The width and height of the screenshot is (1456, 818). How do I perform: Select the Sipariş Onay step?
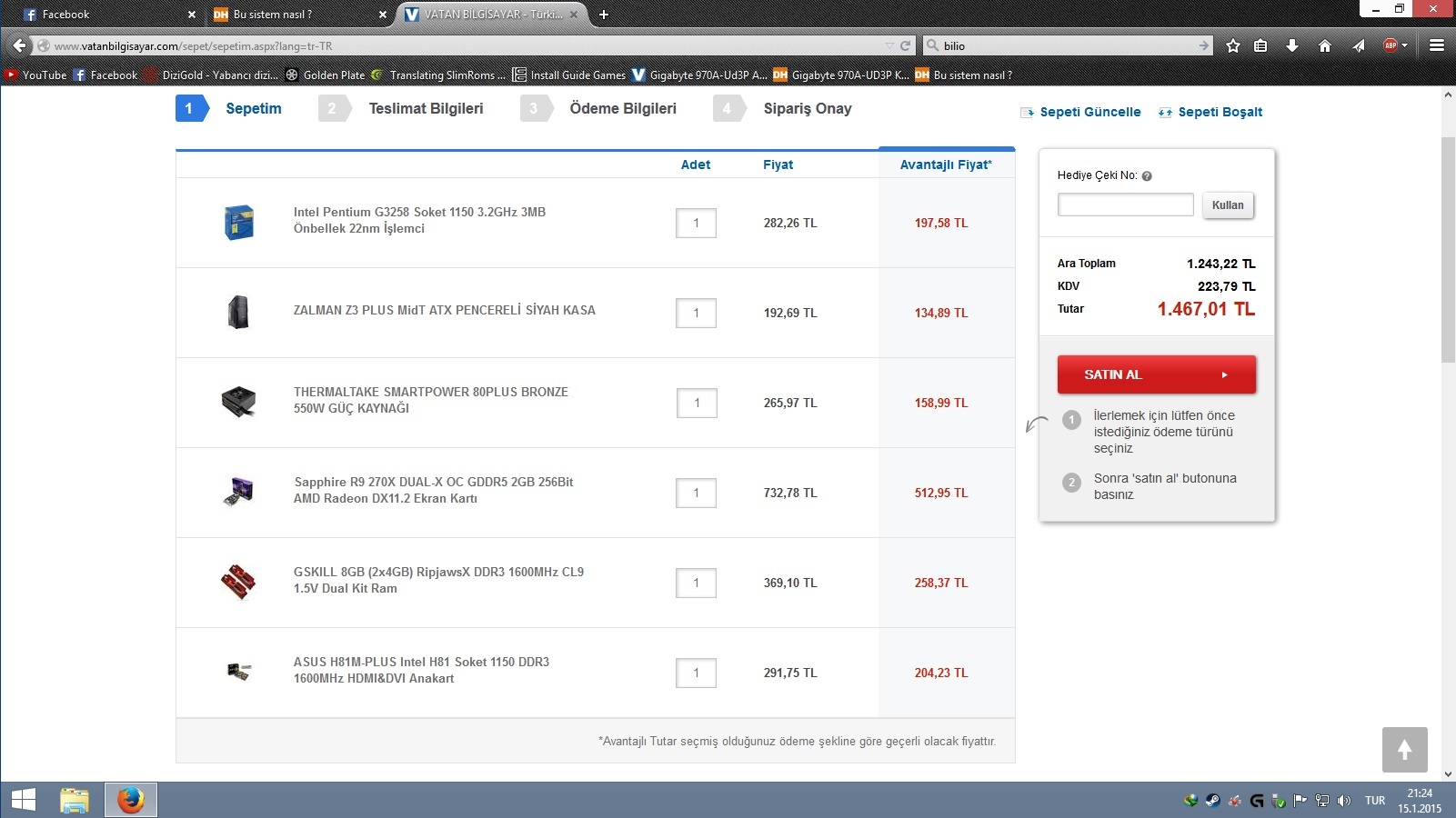click(x=783, y=109)
